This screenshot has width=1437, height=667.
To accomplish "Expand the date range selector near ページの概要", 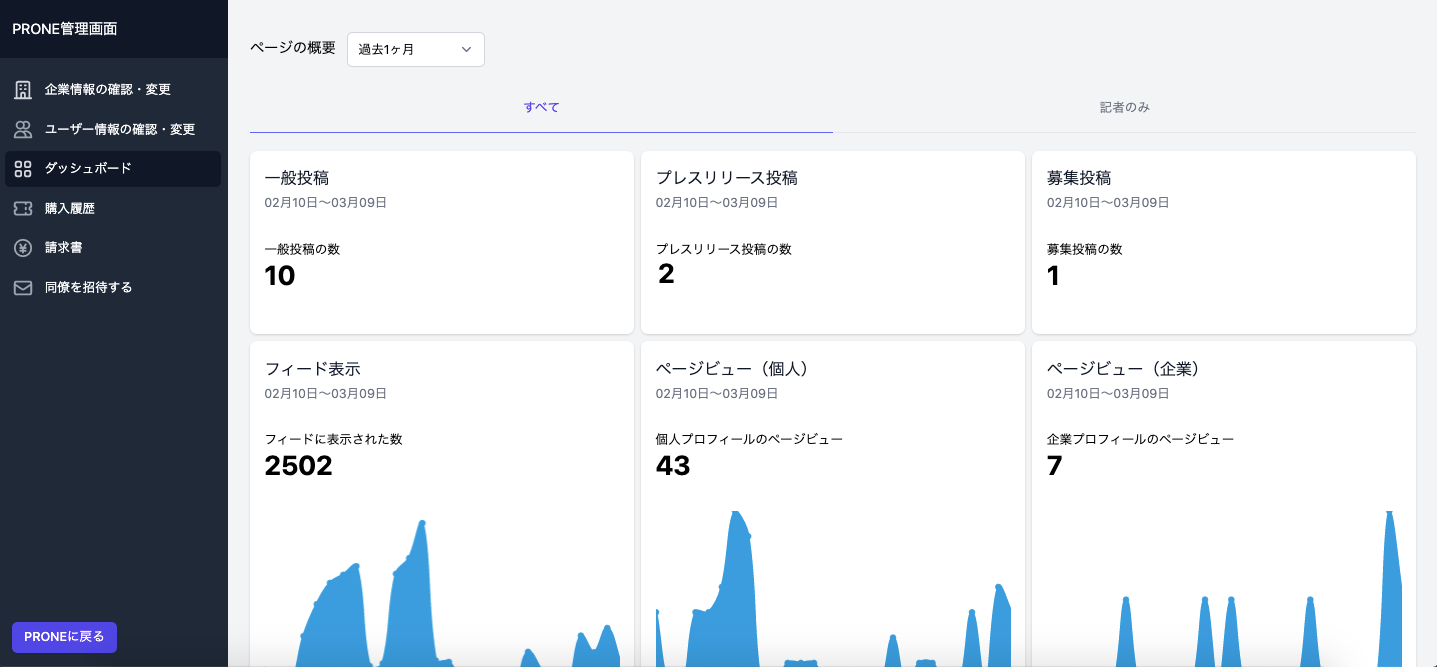I will 415,49.
